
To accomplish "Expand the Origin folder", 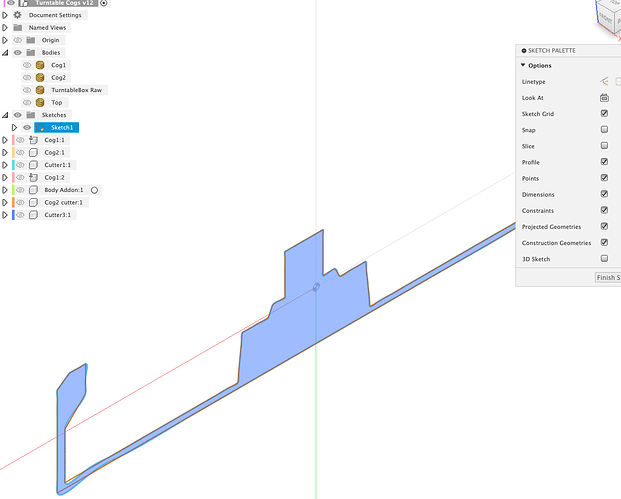I will click(x=6, y=40).
